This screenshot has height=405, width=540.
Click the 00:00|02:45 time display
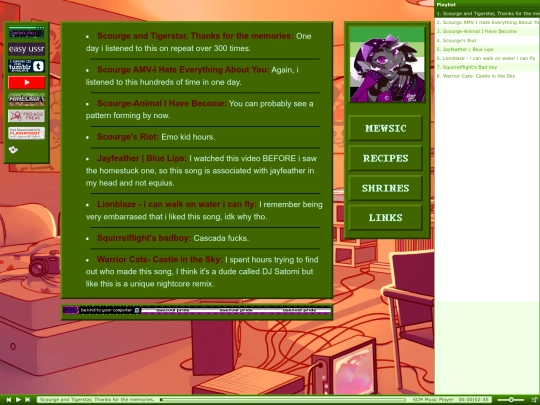(x=474, y=399)
